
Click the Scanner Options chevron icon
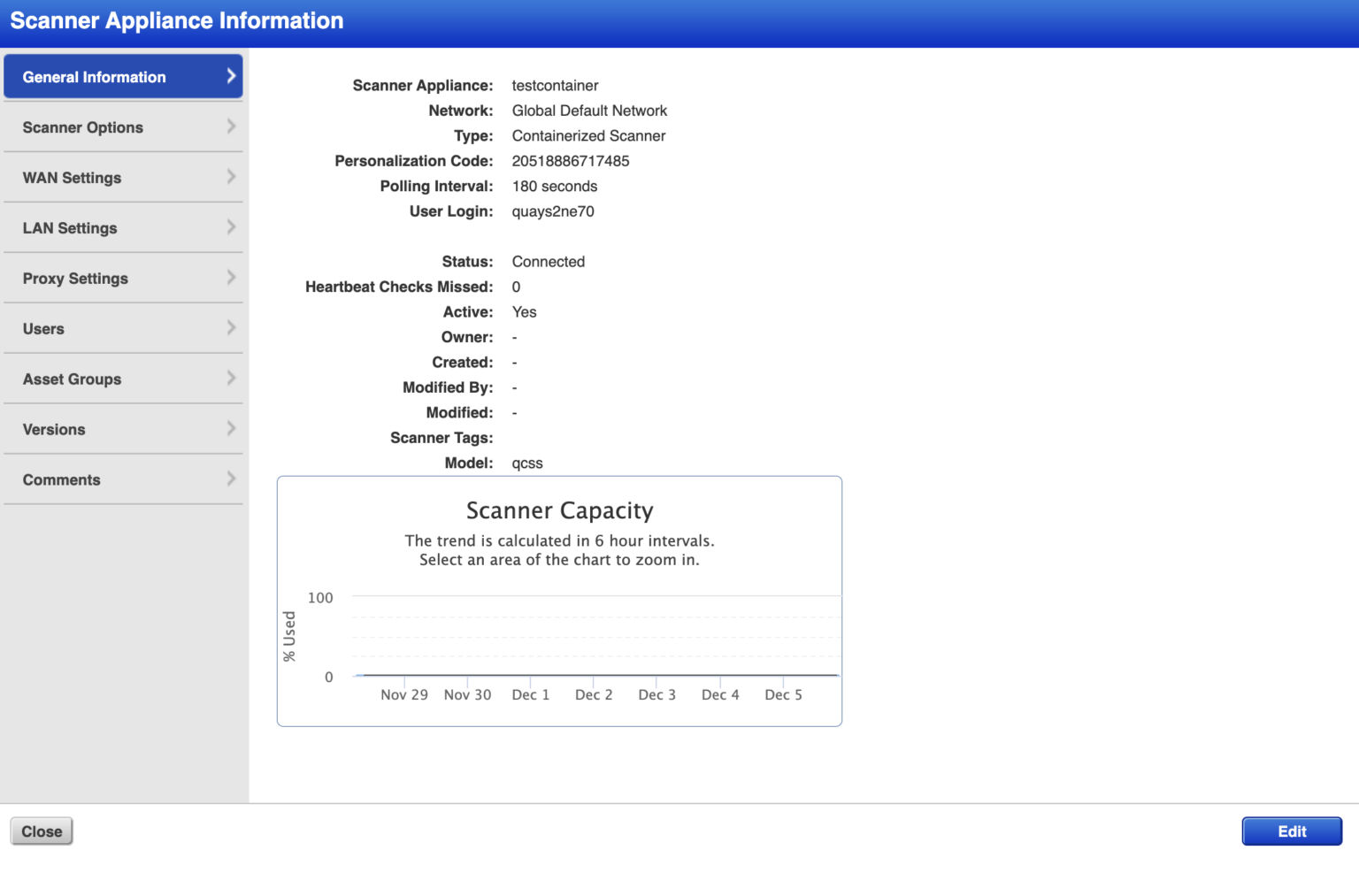[x=232, y=126]
